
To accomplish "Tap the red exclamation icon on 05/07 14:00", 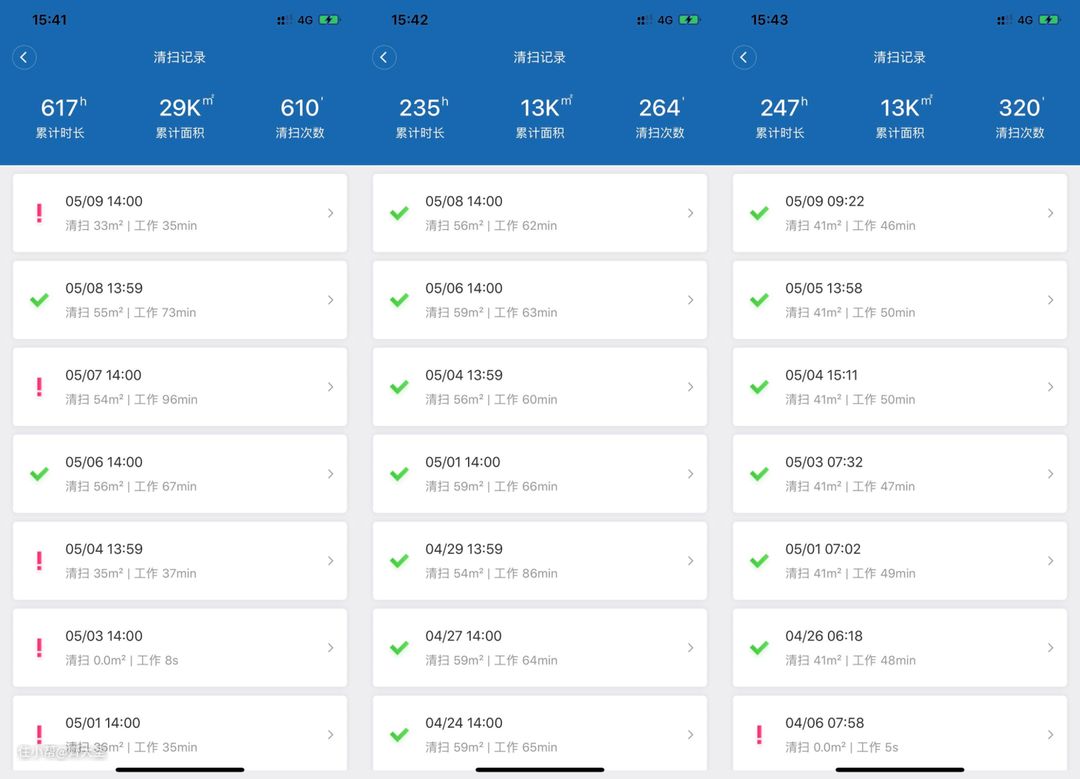I will click(39, 387).
